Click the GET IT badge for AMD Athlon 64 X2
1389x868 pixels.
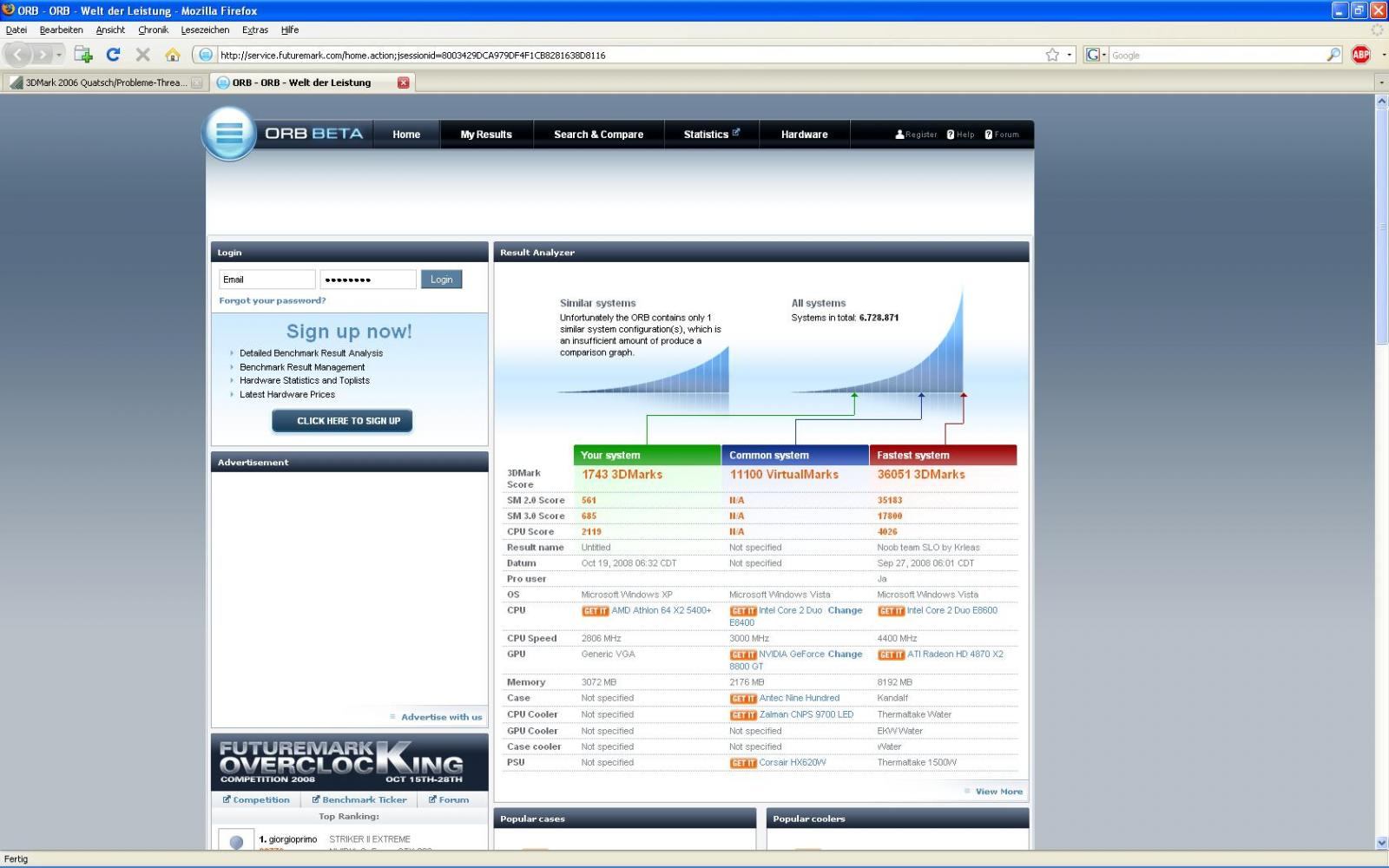pos(595,611)
